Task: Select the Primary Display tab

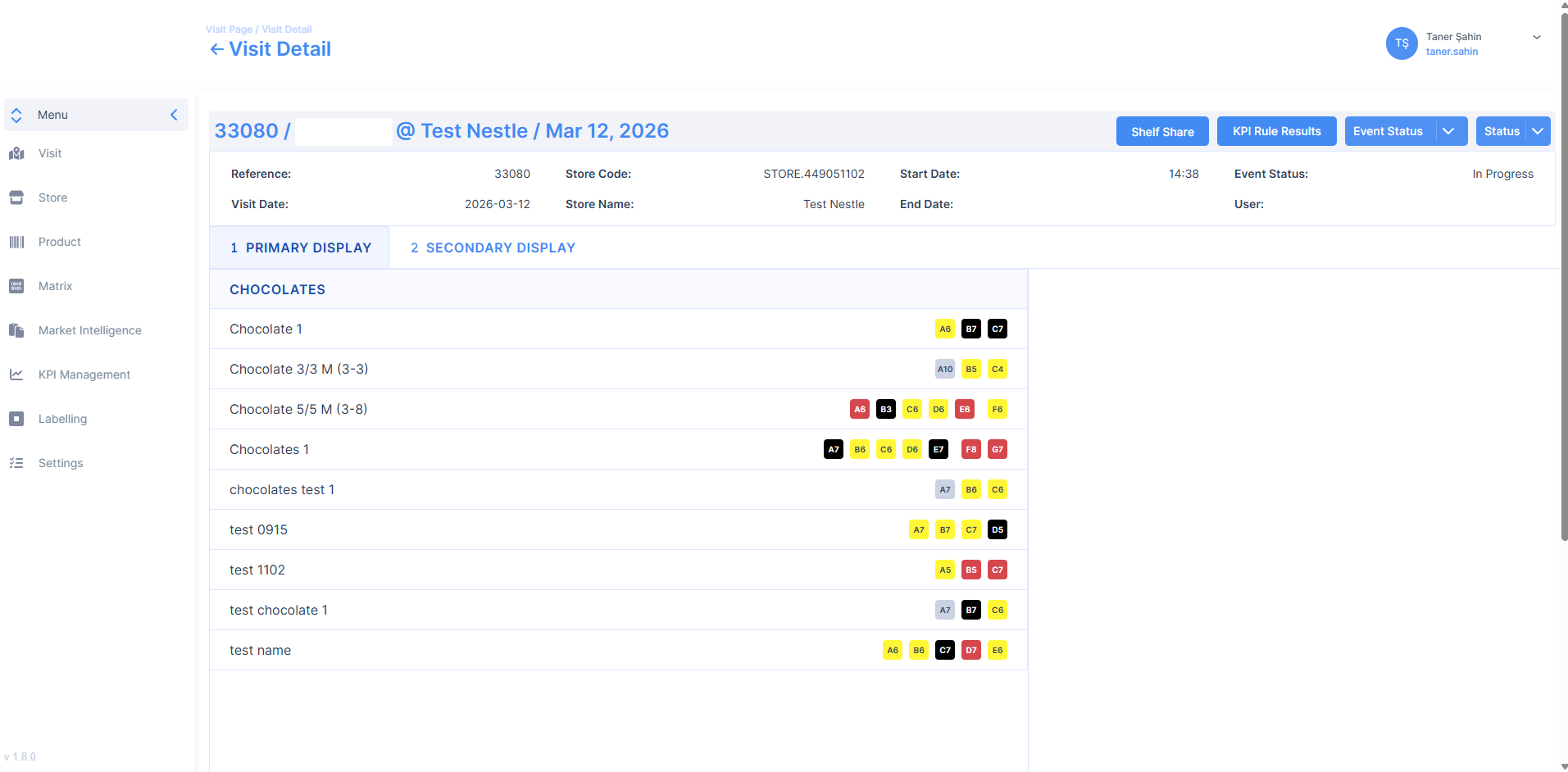Action: (300, 247)
